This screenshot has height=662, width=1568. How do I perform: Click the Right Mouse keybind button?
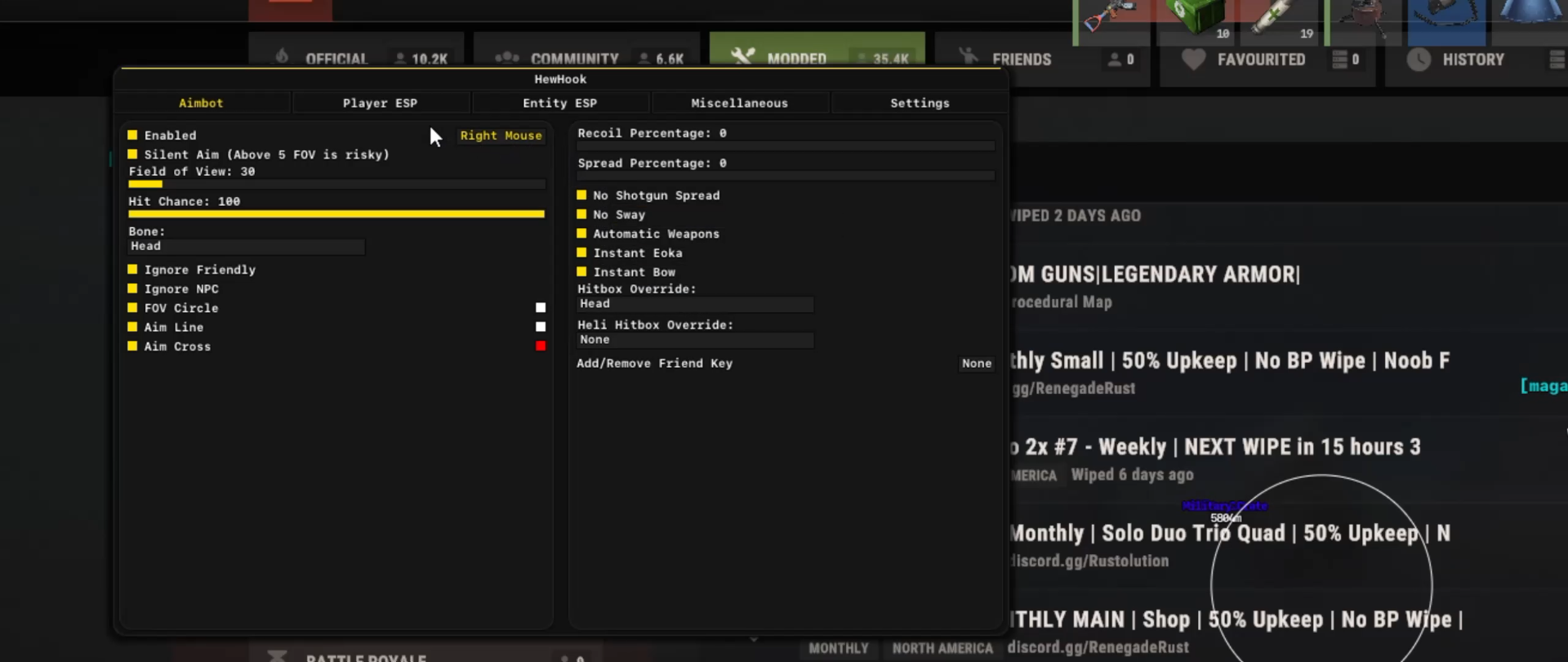coord(501,136)
